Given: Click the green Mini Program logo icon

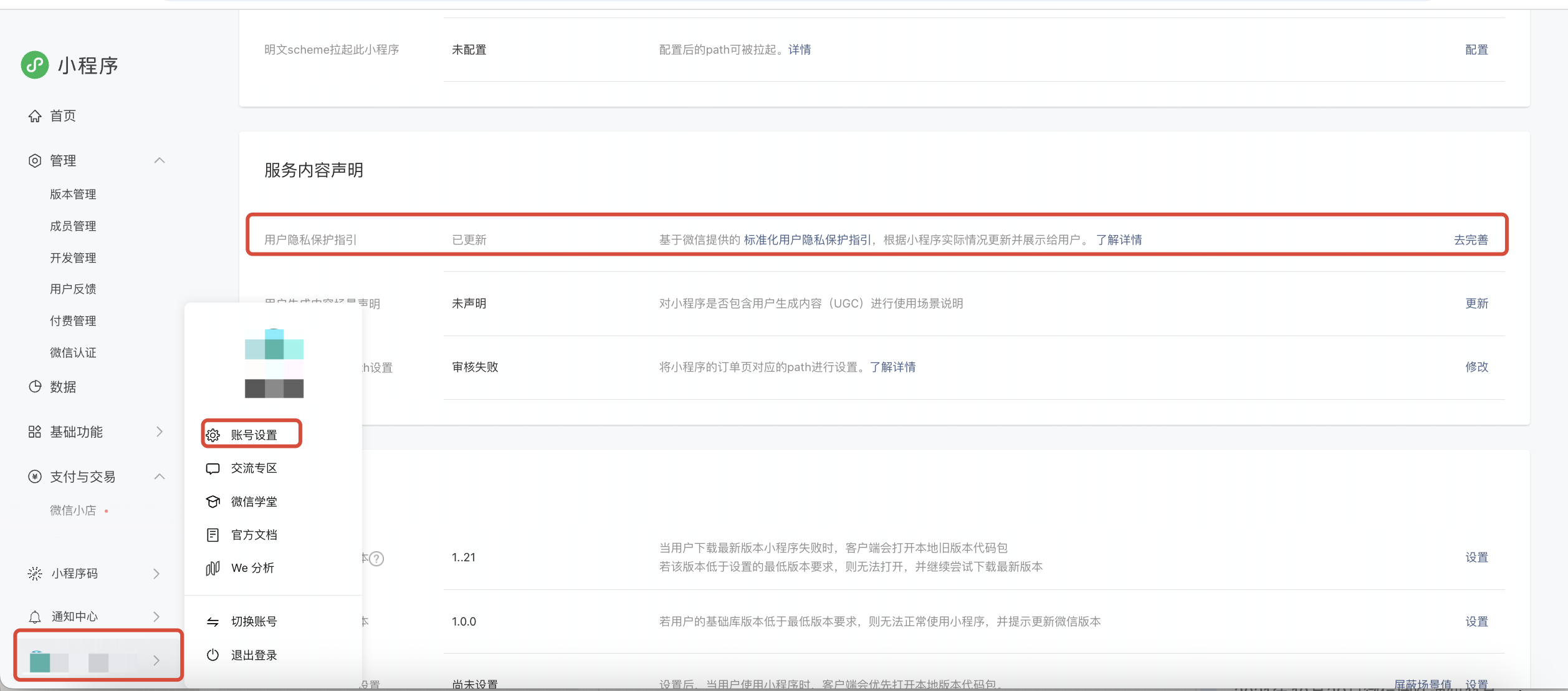Looking at the screenshot, I should (35, 65).
